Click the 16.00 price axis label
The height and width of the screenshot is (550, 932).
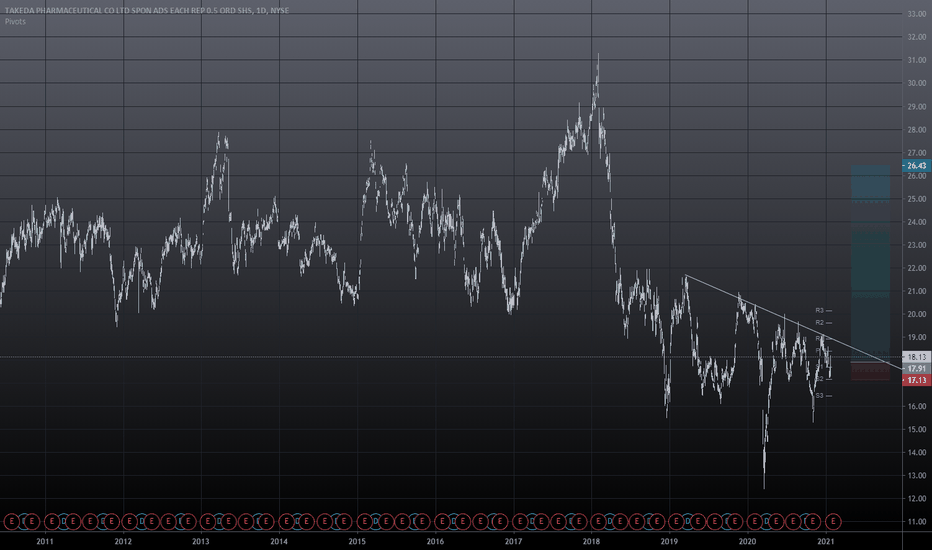(x=917, y=406)
